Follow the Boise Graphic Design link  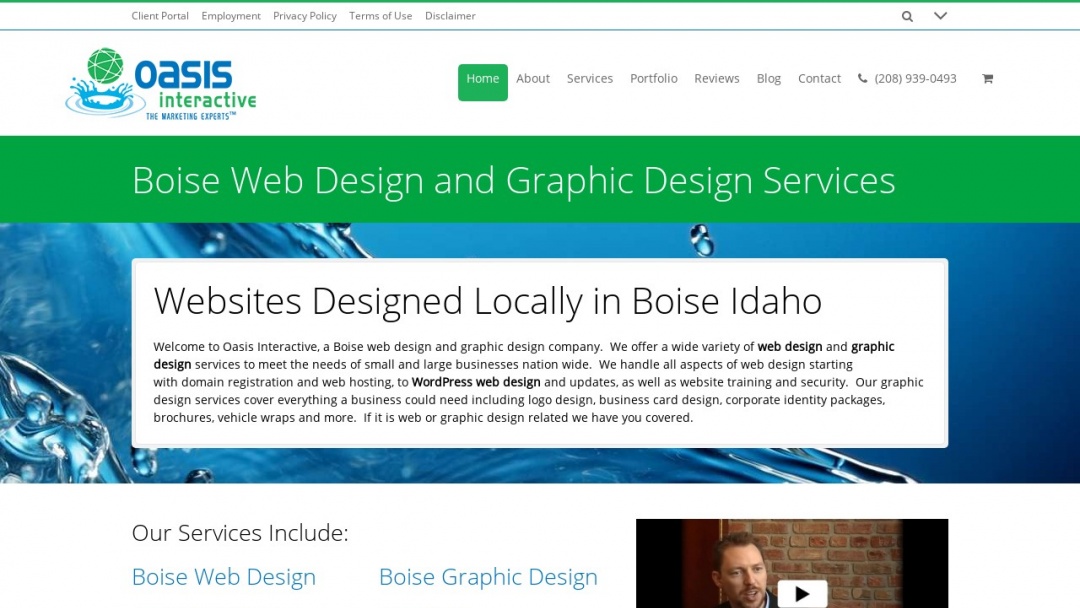488,577
